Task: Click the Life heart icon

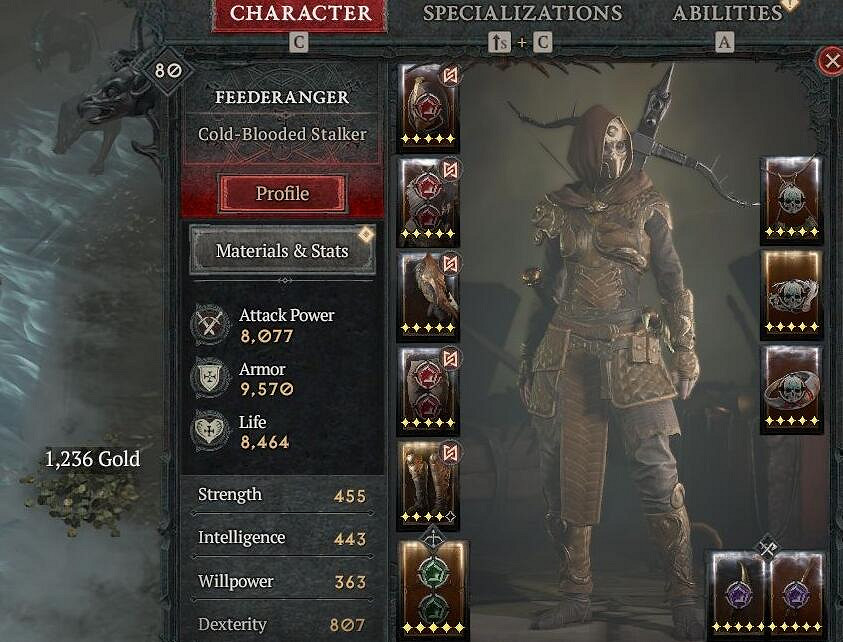Action: tap(210, 431)
